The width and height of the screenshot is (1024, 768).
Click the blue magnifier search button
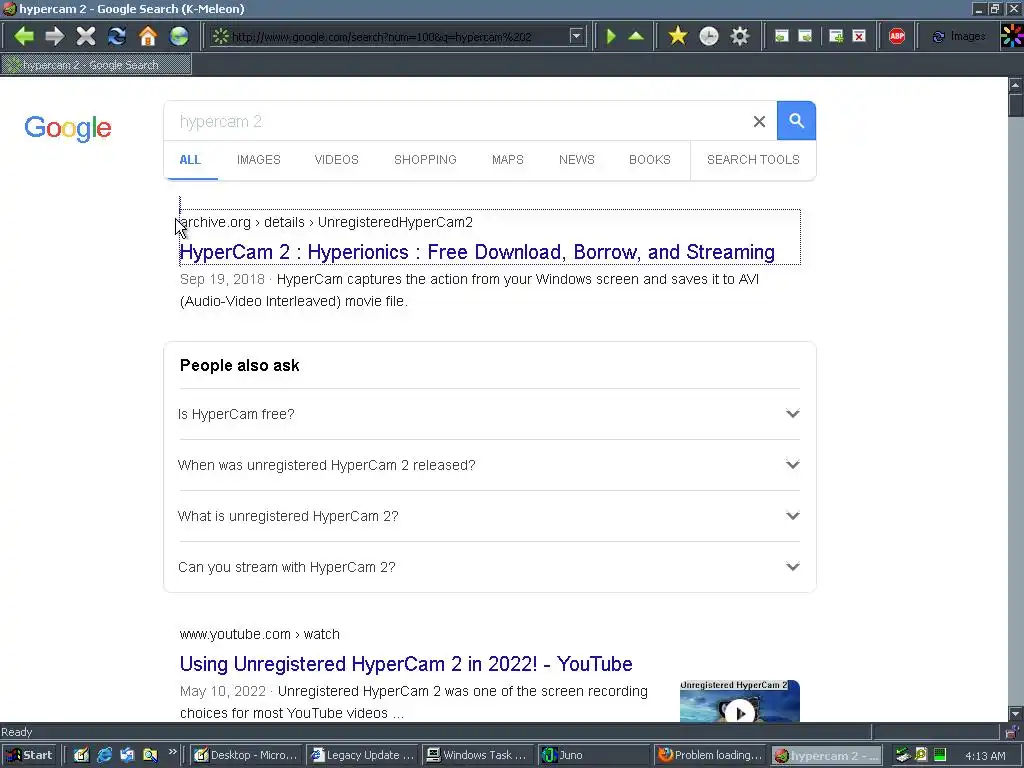pyautogui.click(x=796, y=121)
